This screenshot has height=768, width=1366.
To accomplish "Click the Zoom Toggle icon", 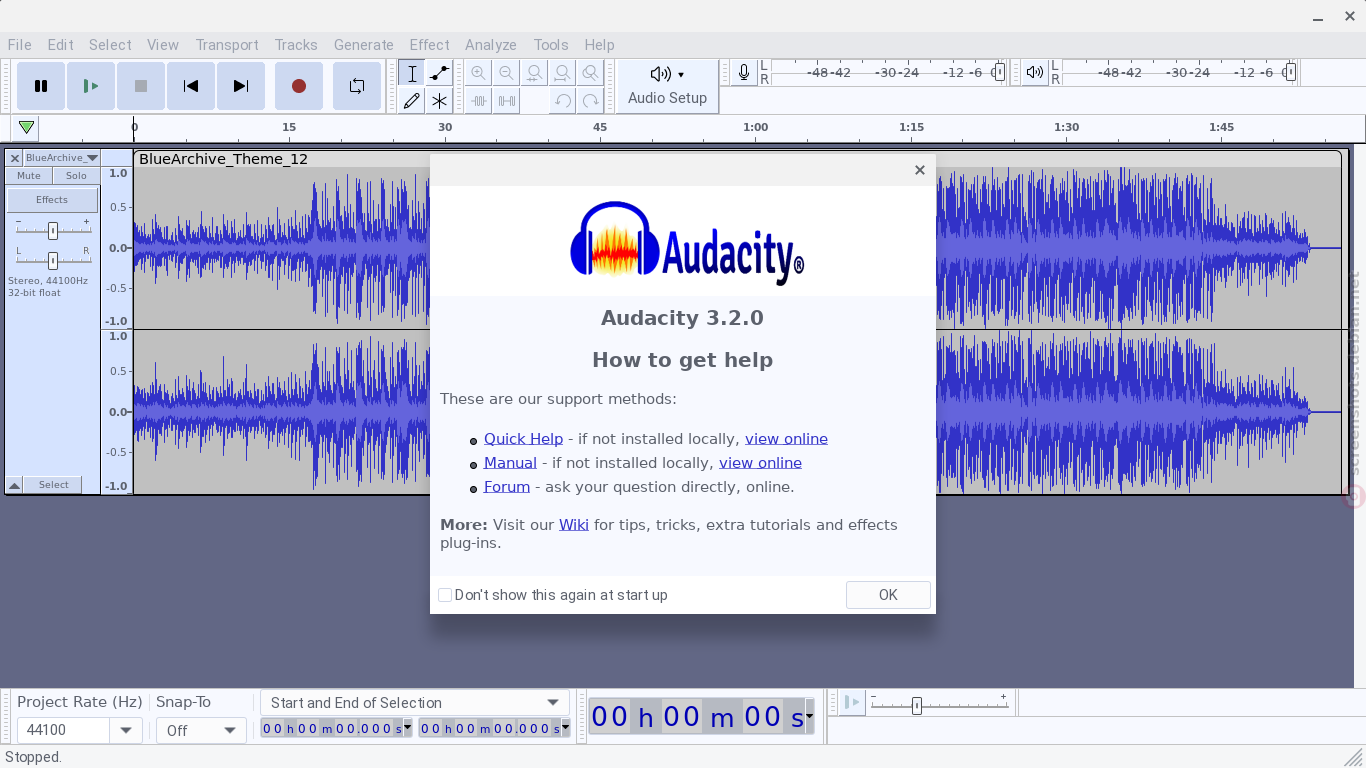I will click(591, 73).
